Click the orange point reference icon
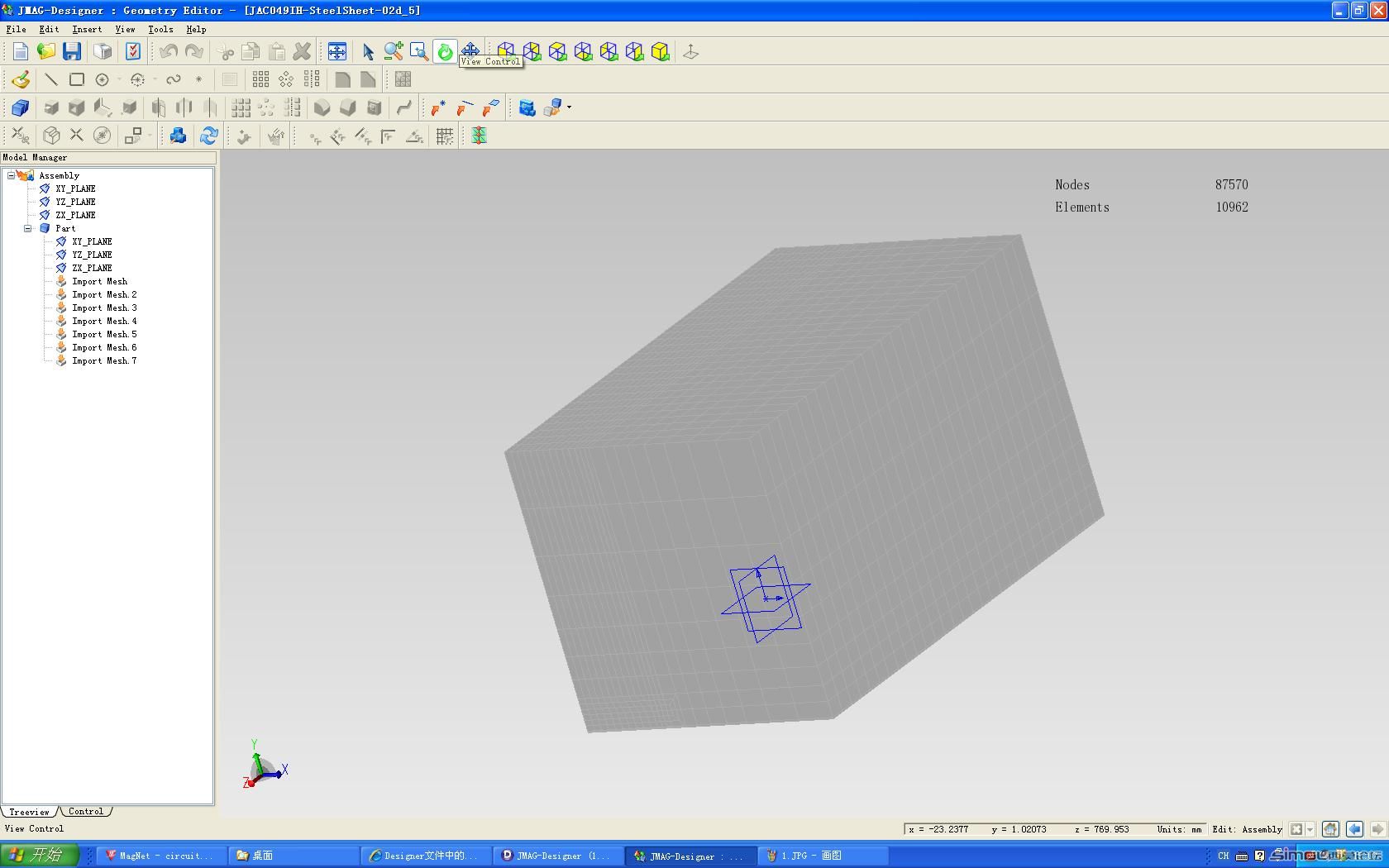Viewport: 1389px width, 868px height. (x=438, y=107)
